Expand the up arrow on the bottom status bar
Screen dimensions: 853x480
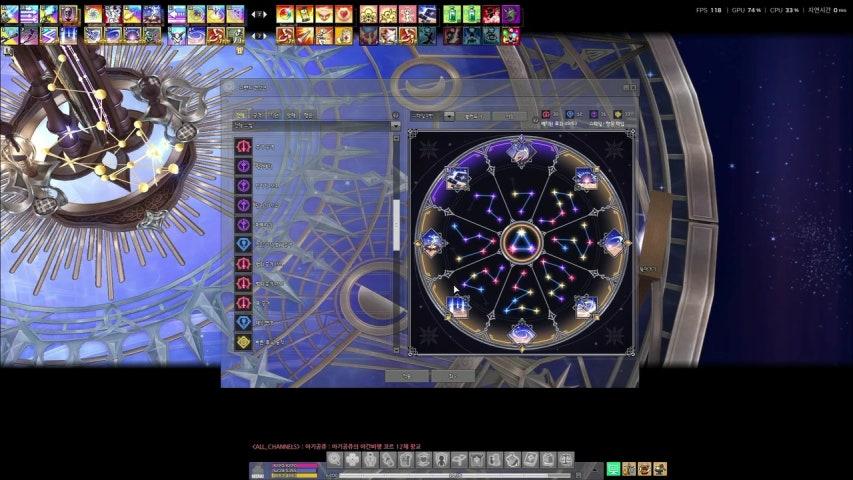pos(595,470)
